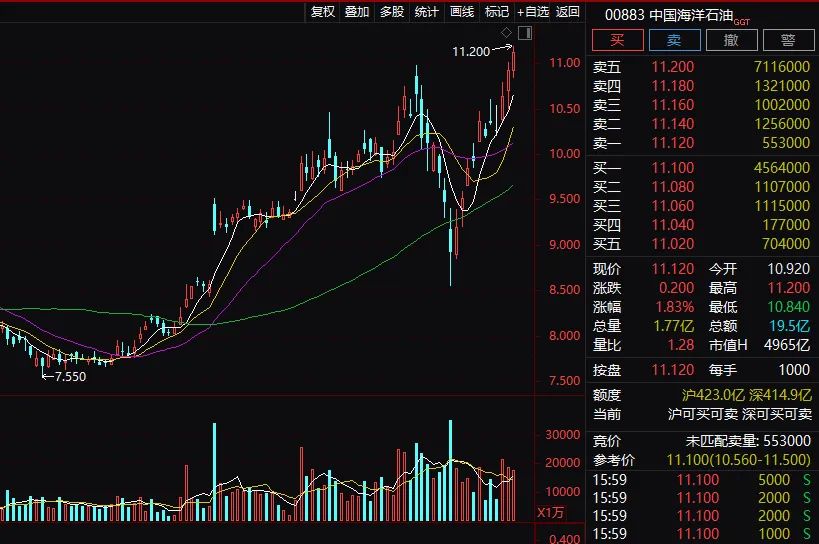Click the red 买 (buy) button
The height and width of the screenshot is (544, 819).
616,40
